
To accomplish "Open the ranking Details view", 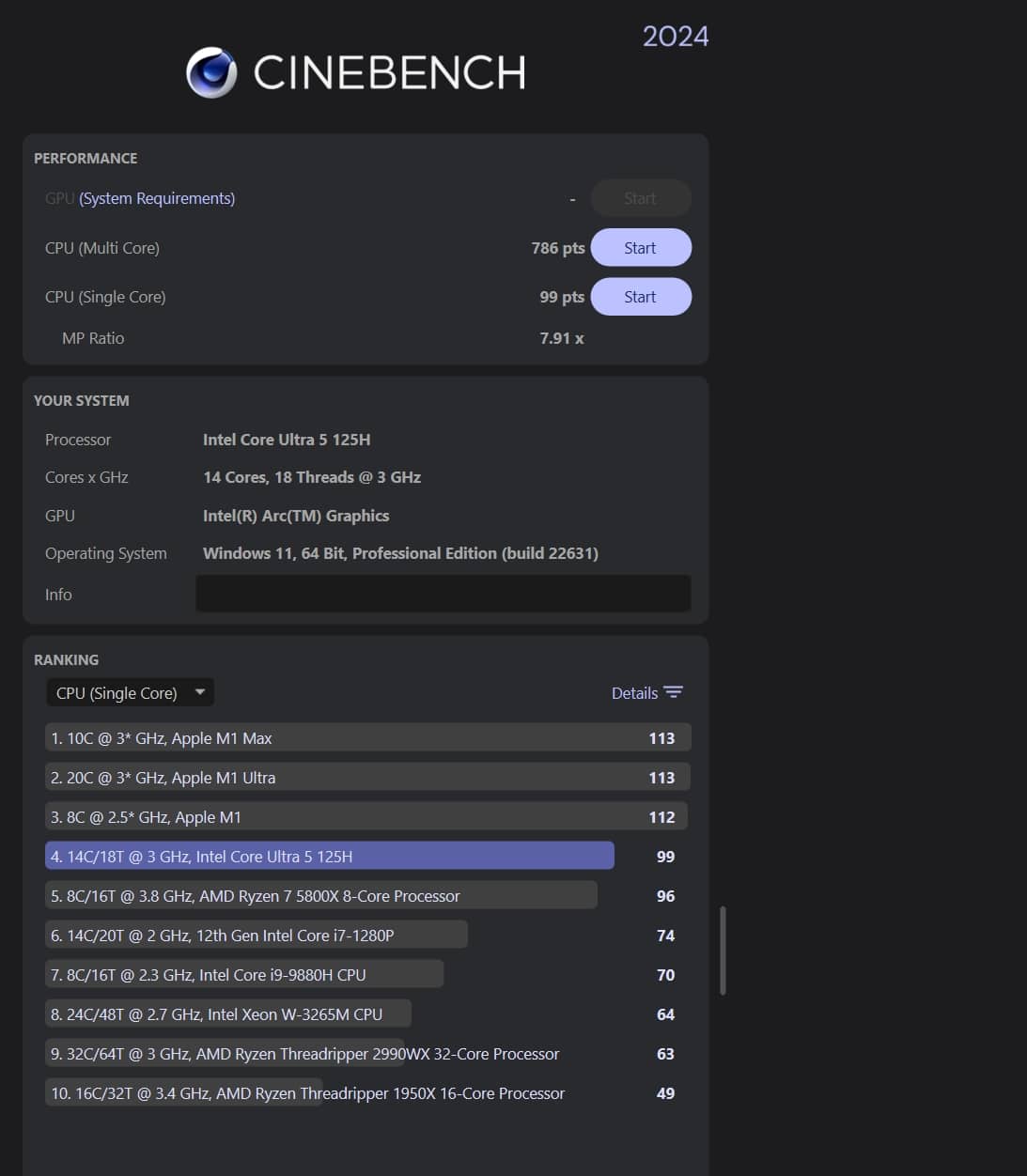I will (634, 693).
